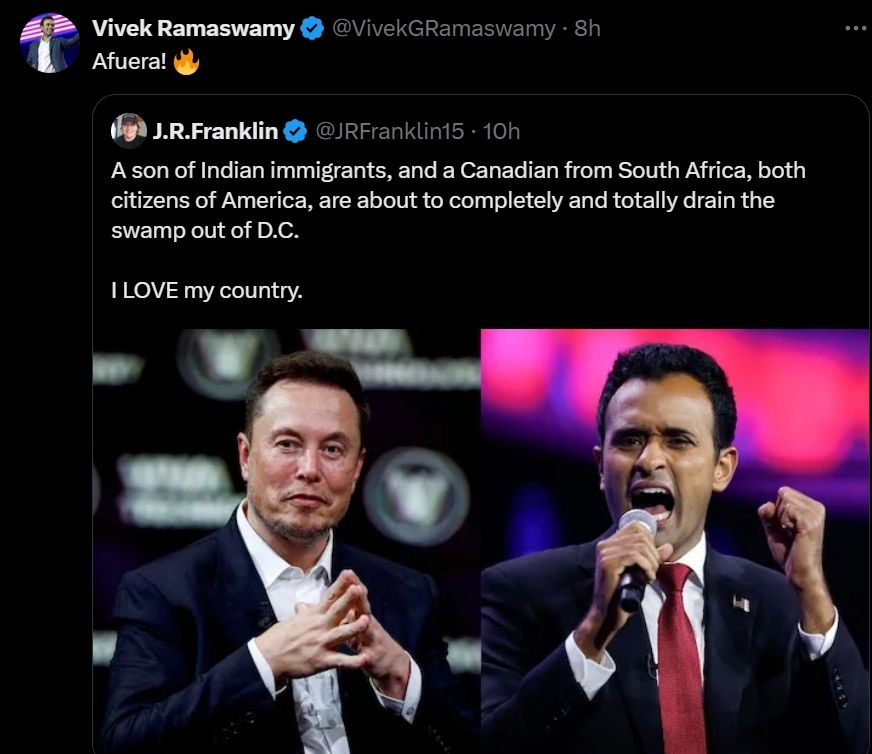Open the quoted post's 10h timestamp
The height and width of the screenshot is (754, 872).
(501, 131)
